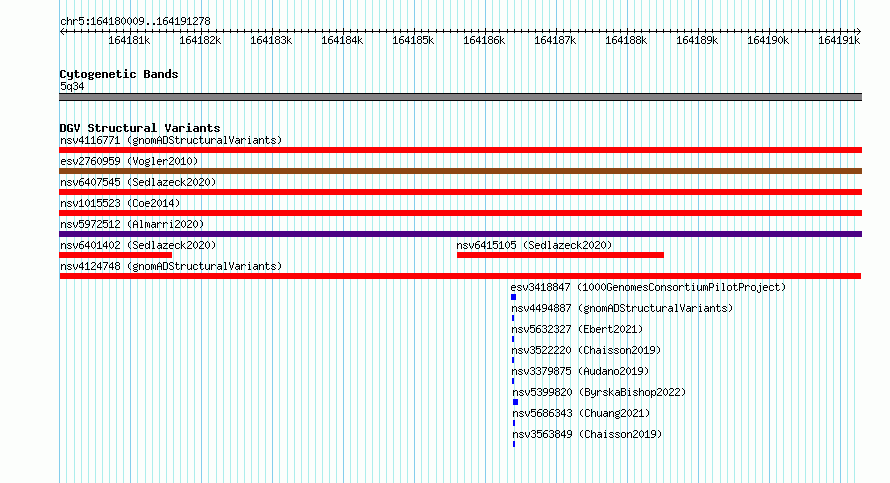The width and height of the screenshot is (890, 483).
Task: Click the 164183k ruler tick label
Action: click(271, 40)
